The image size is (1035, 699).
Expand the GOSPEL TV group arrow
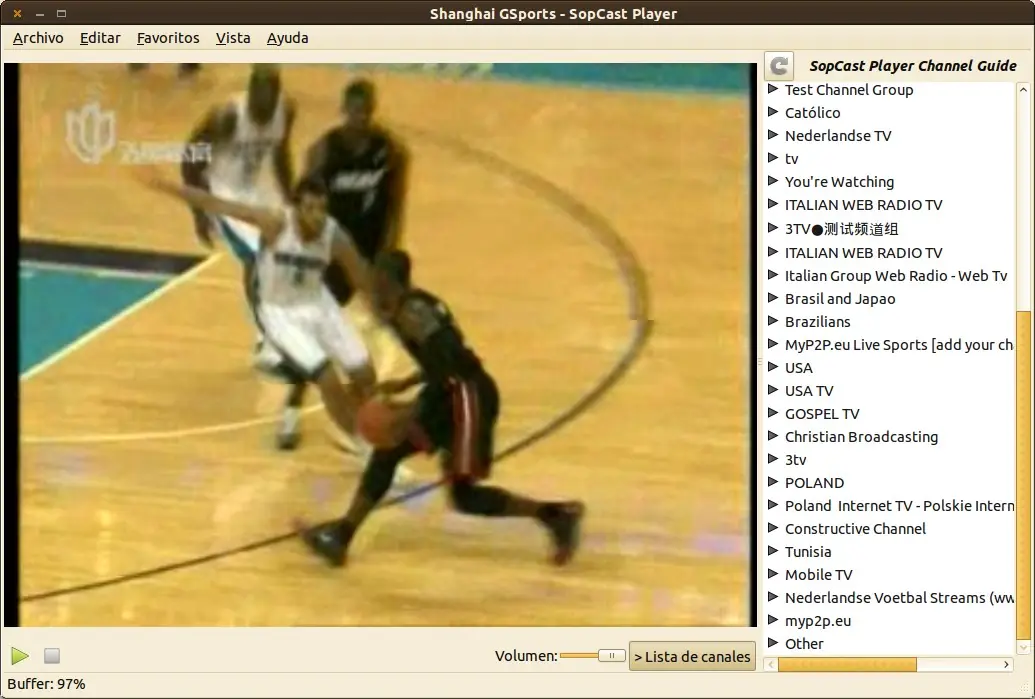coord(773,413)
